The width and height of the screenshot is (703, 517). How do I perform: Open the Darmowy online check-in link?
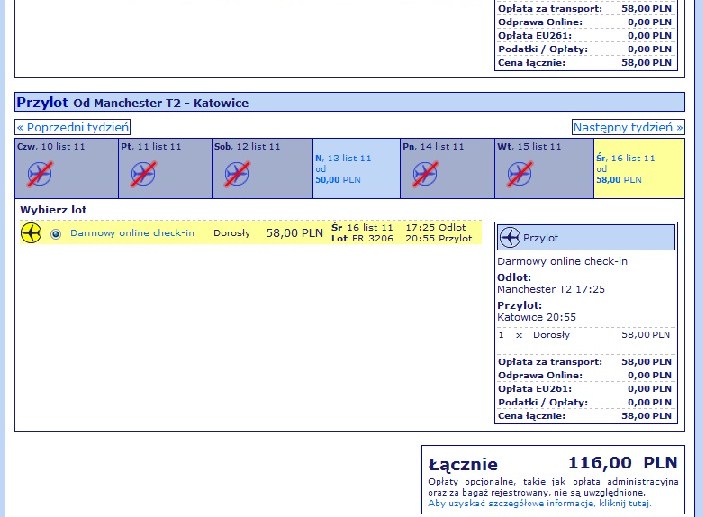click(132, 233)
